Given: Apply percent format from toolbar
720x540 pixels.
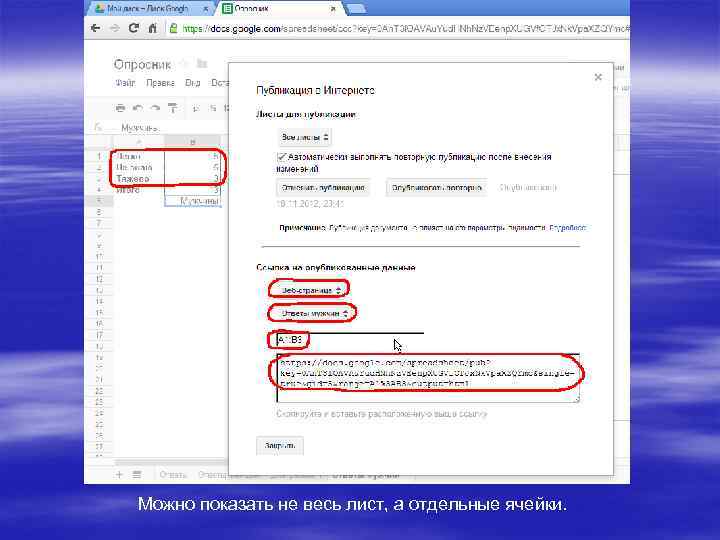Looking at the screenshot, I should tap(213, 108).
